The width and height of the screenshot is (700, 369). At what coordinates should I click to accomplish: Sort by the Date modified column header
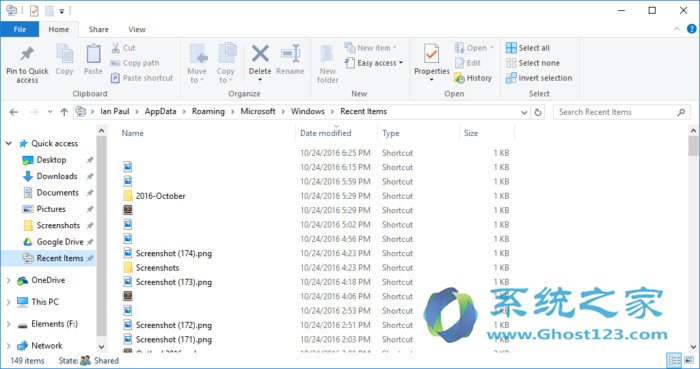tap(325, 133)
